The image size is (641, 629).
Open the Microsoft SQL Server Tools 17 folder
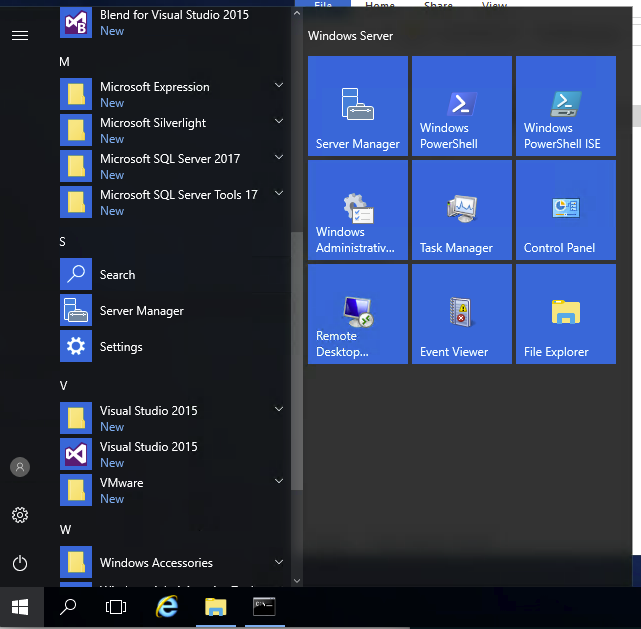point(174,202)
